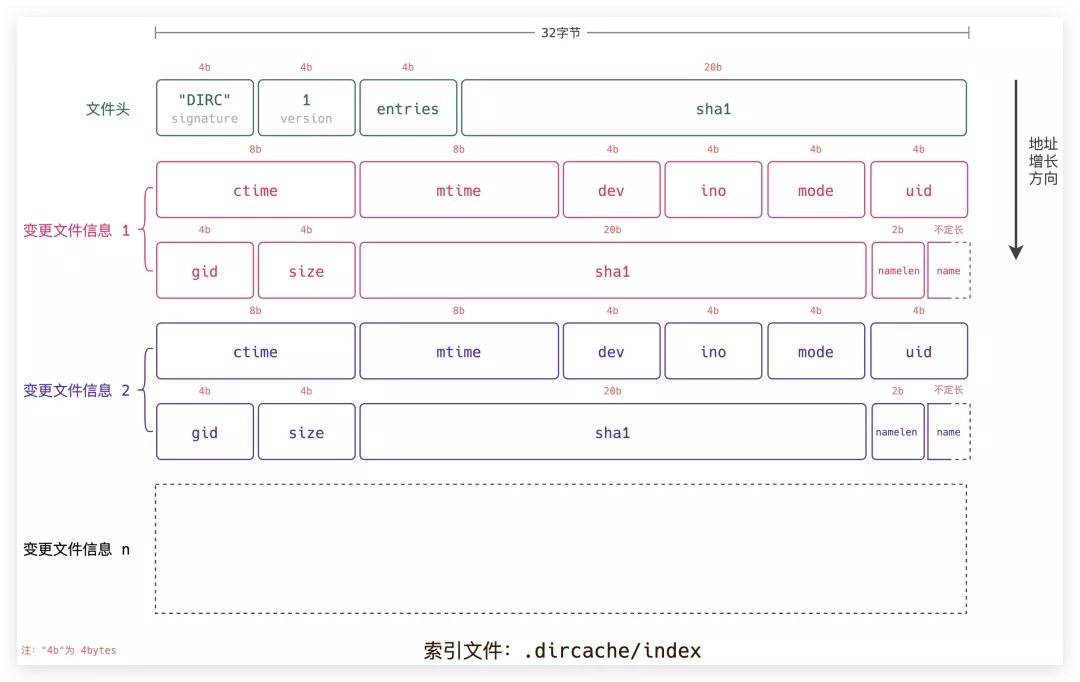Click the purple mtime box of entry 2

459,351
